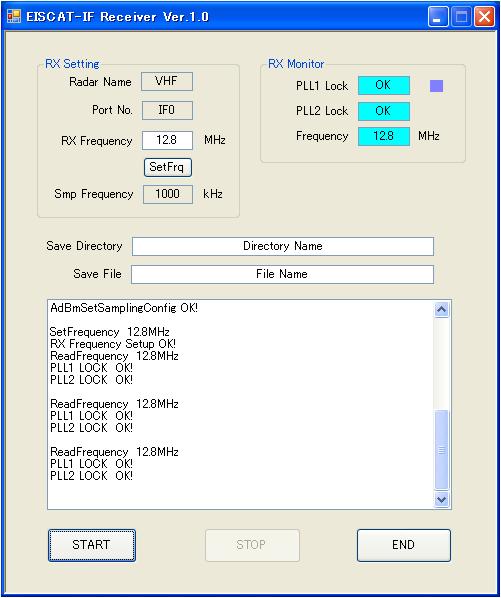Click the purple square status indicator
Screen dimensions: 501x598
click(x=437, y=86)
